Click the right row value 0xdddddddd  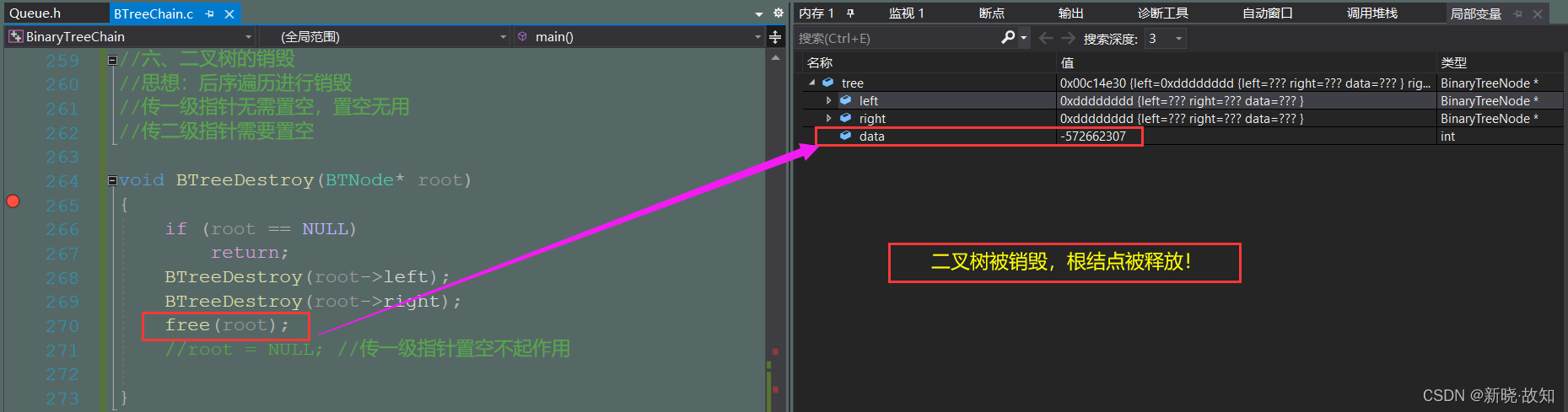tap(1097, 118)
